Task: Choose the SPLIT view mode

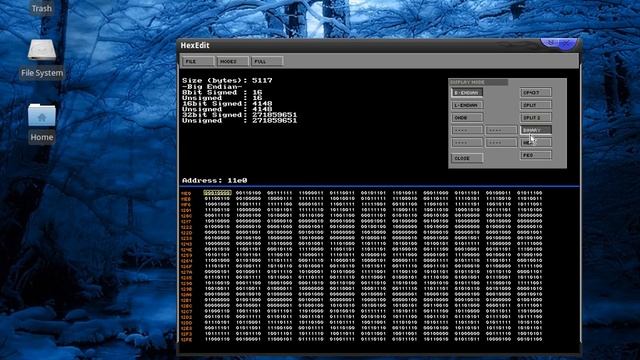Action: 536,105
